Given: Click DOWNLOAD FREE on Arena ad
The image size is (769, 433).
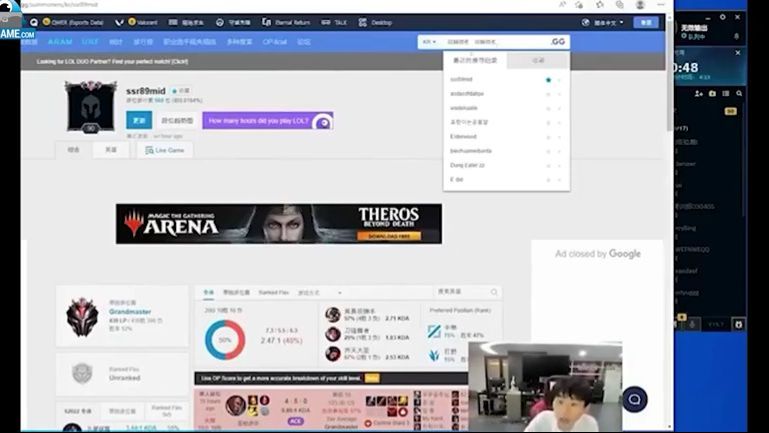Looking at the screenshot, I should pyautogui.click(x=389, y=236).
